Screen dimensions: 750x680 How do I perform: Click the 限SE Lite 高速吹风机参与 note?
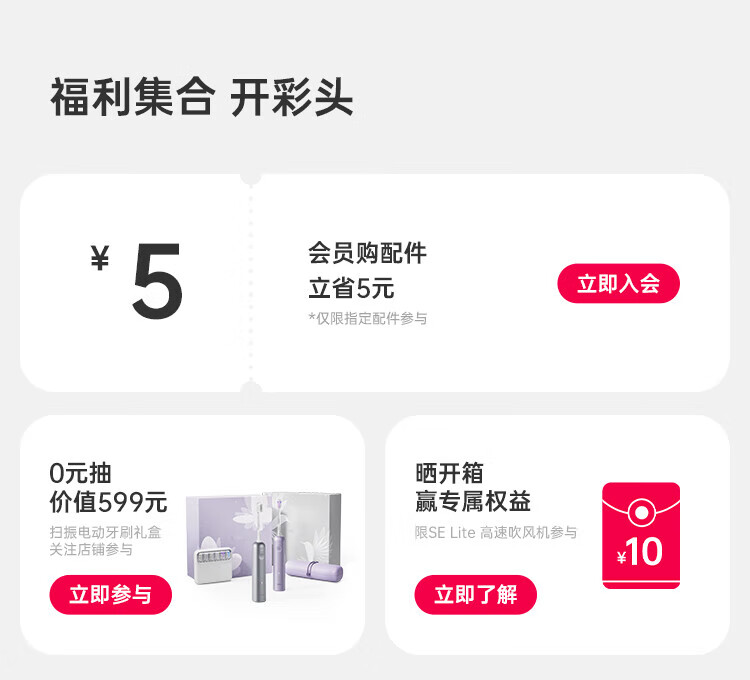point(495,532)
